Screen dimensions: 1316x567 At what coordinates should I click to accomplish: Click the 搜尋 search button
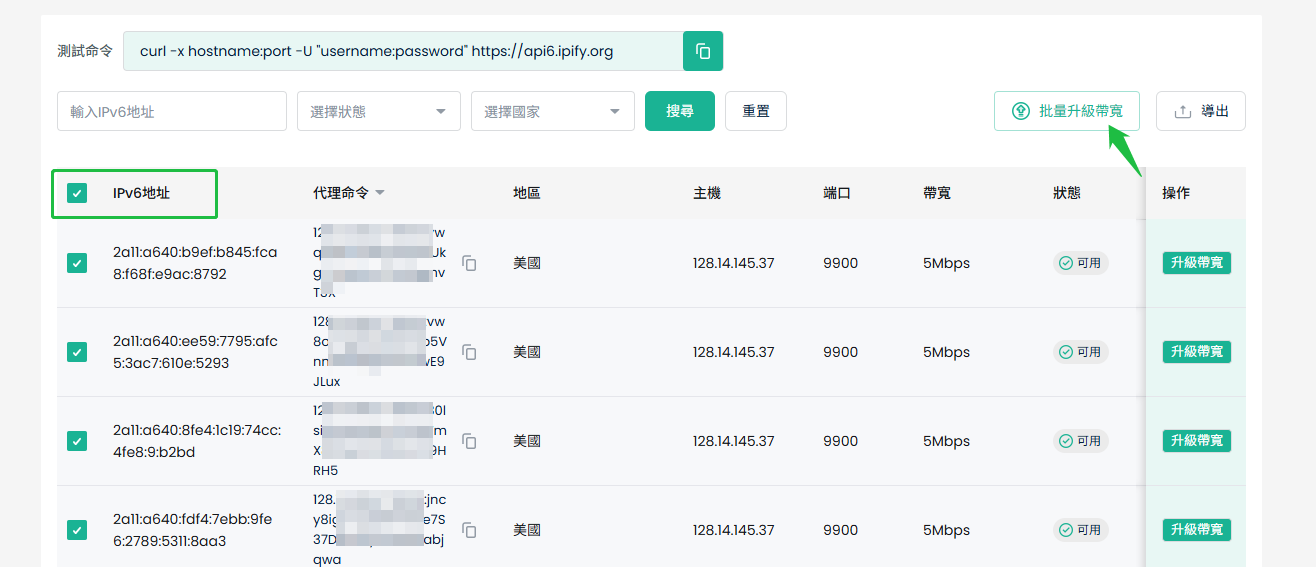(x=680, y=111)
